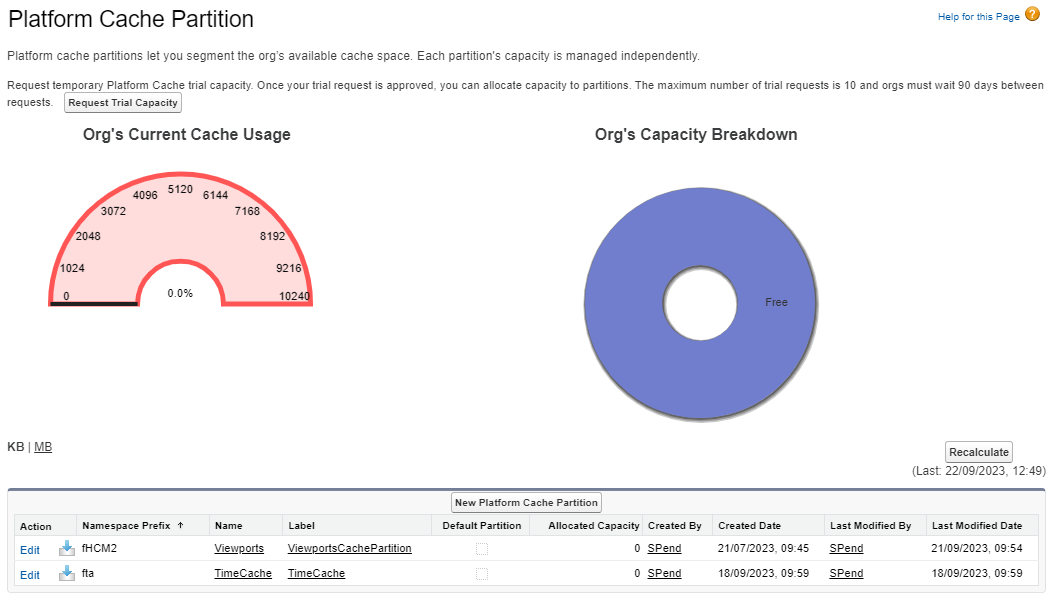1054x600 pixels.
Task: Click New Platform Cache Partition button
Action: 526,502
